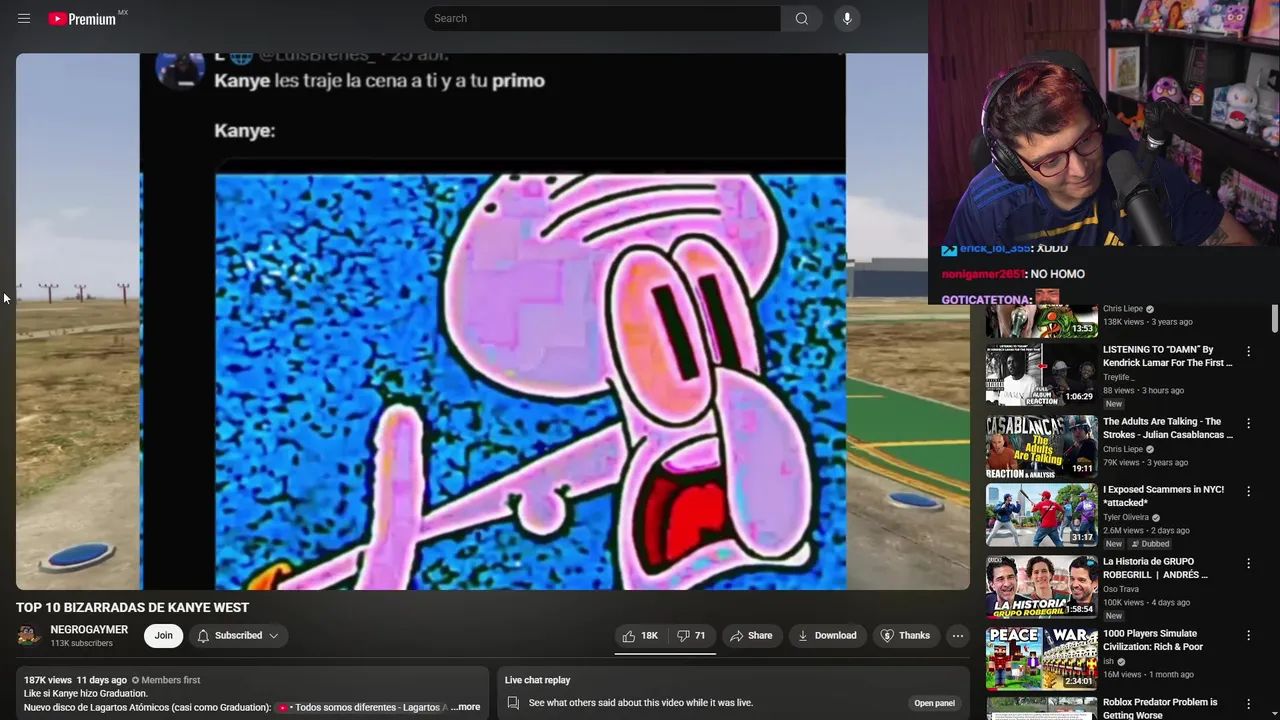Like the video with 18K thumbs up
This screenshot has height=720, width=1280.
(x=640, y=635)
